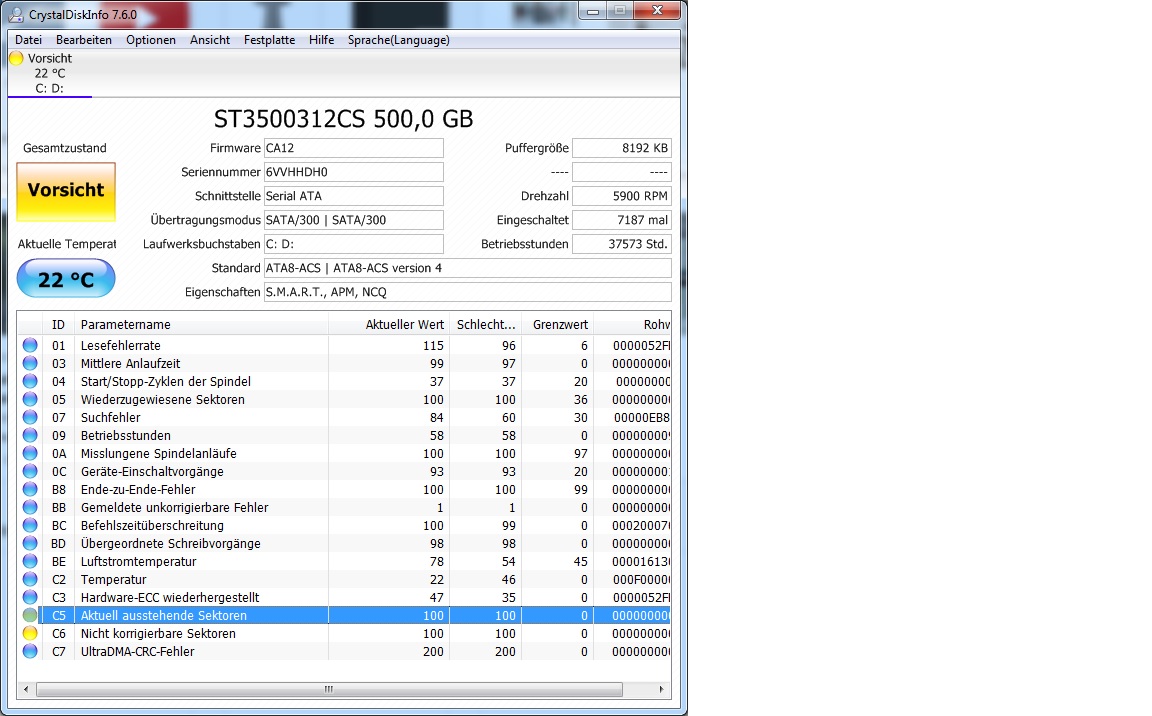
Task: Click the status dot for Ende-zu-Ende-Fehler
Action: point(30,489)
